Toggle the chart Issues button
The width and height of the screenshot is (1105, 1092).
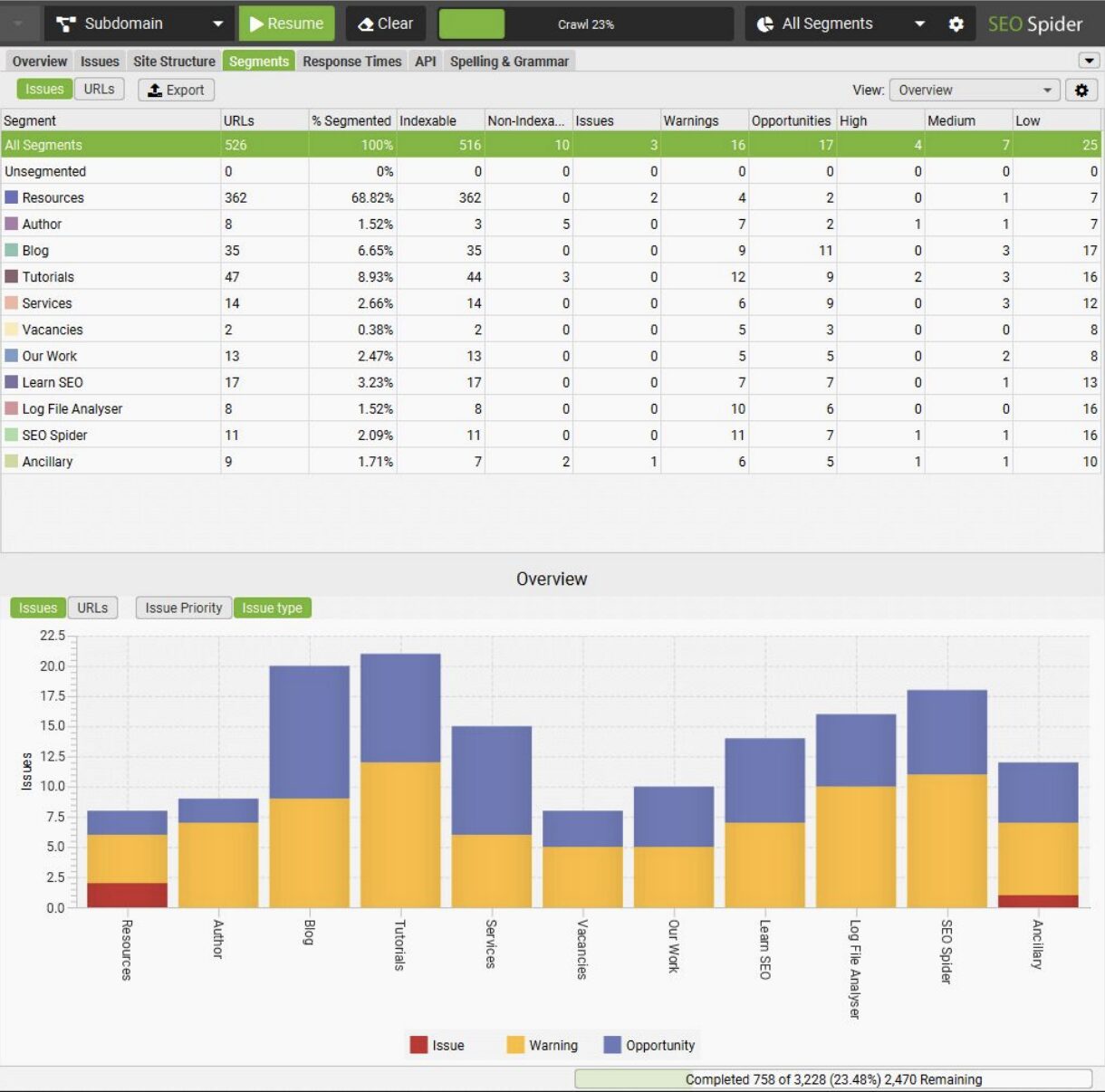coord(38,608)
